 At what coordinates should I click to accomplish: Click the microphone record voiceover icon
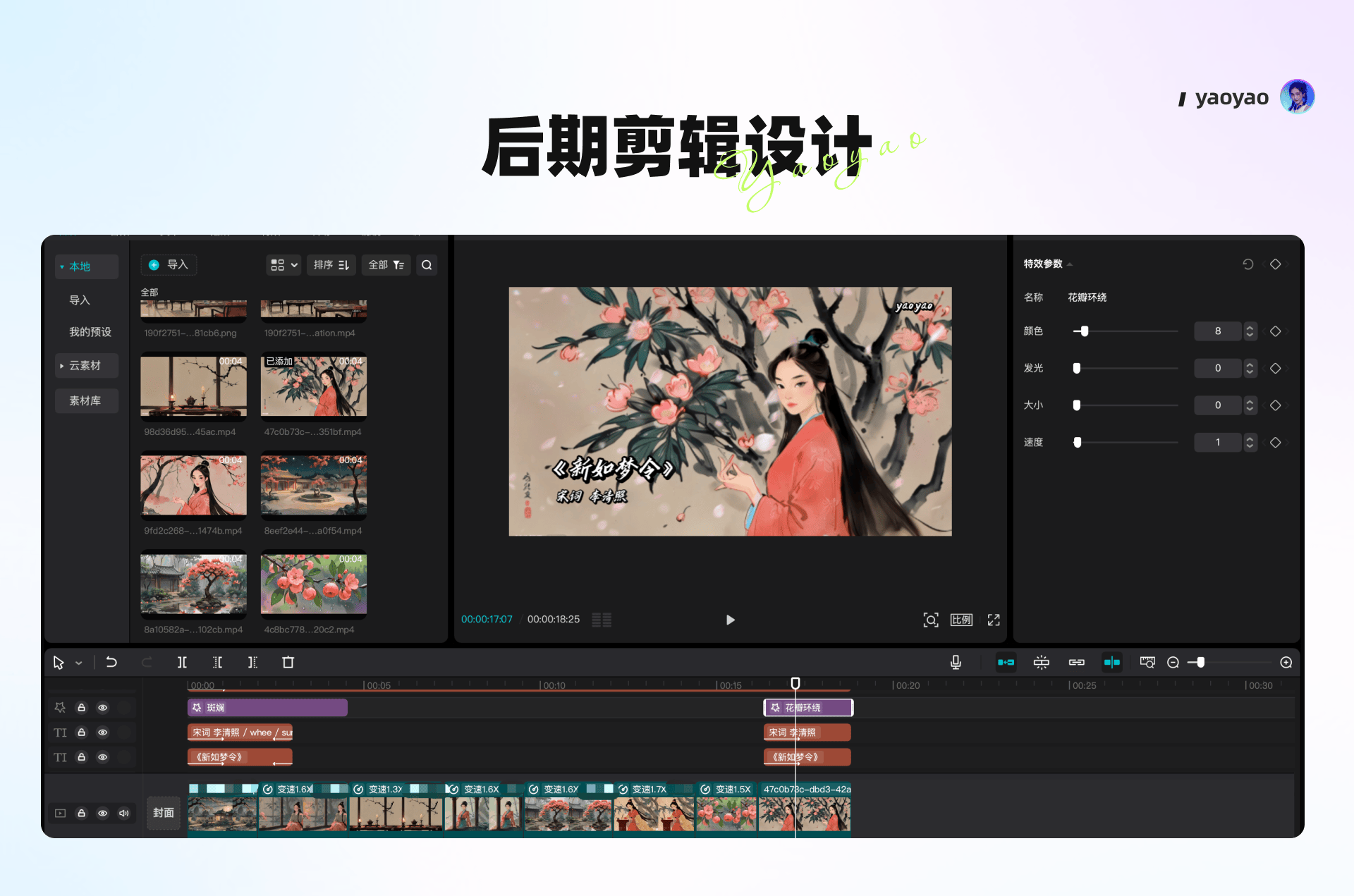(956, 662)
